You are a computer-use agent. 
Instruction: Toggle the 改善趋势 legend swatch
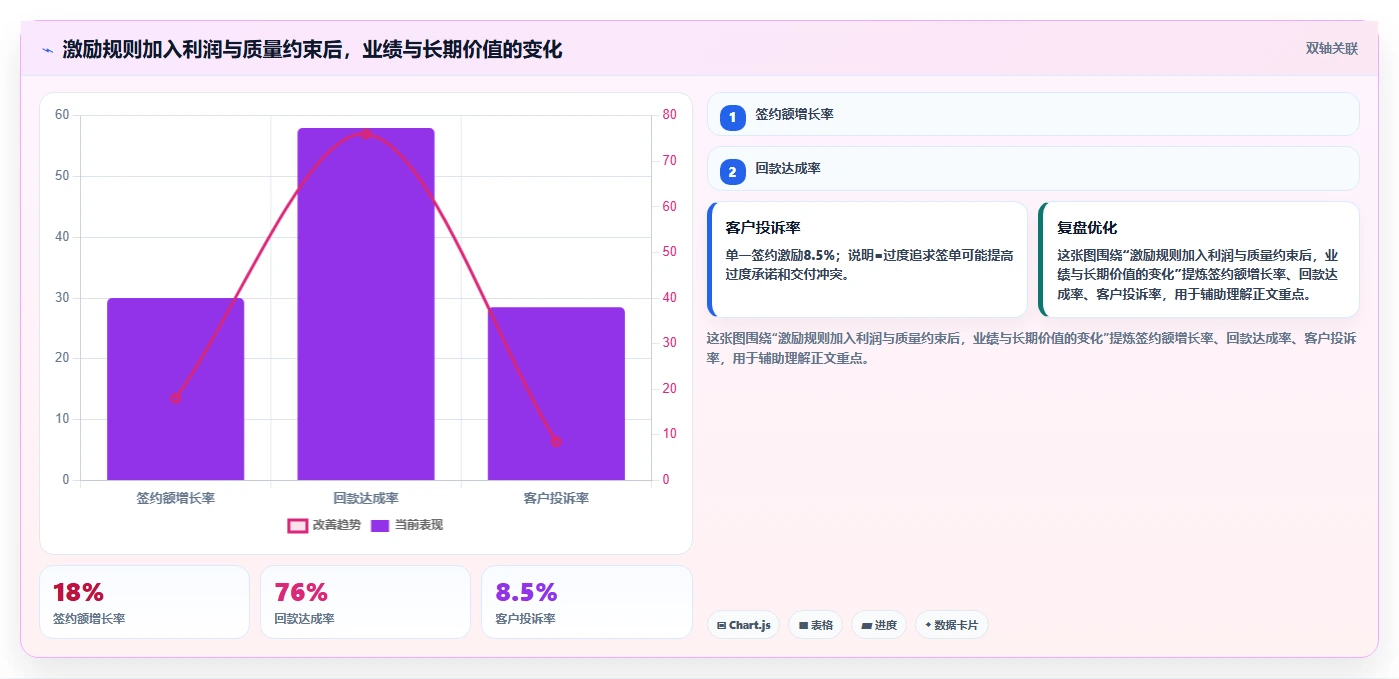pyautogui.click(x=297, y=525)
